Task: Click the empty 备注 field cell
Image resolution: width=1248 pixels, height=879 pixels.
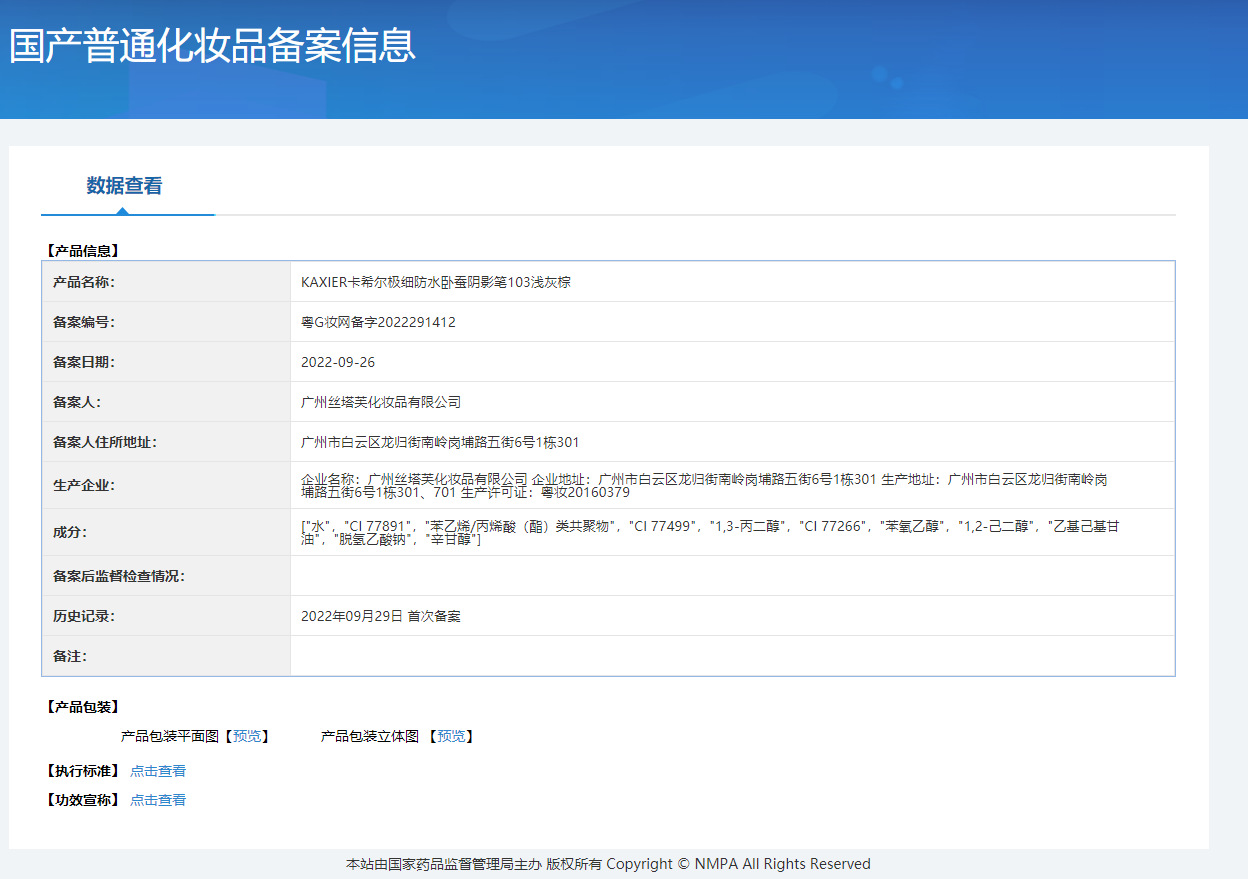Action: tap(731, 656)
